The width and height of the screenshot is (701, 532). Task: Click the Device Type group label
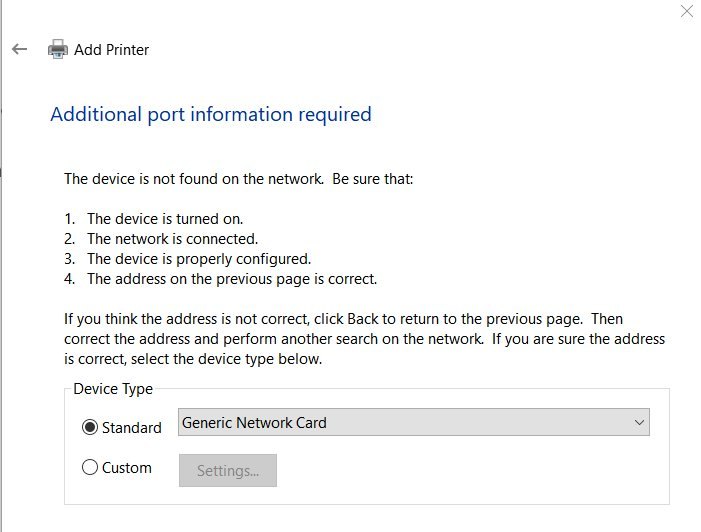(113, 389)
